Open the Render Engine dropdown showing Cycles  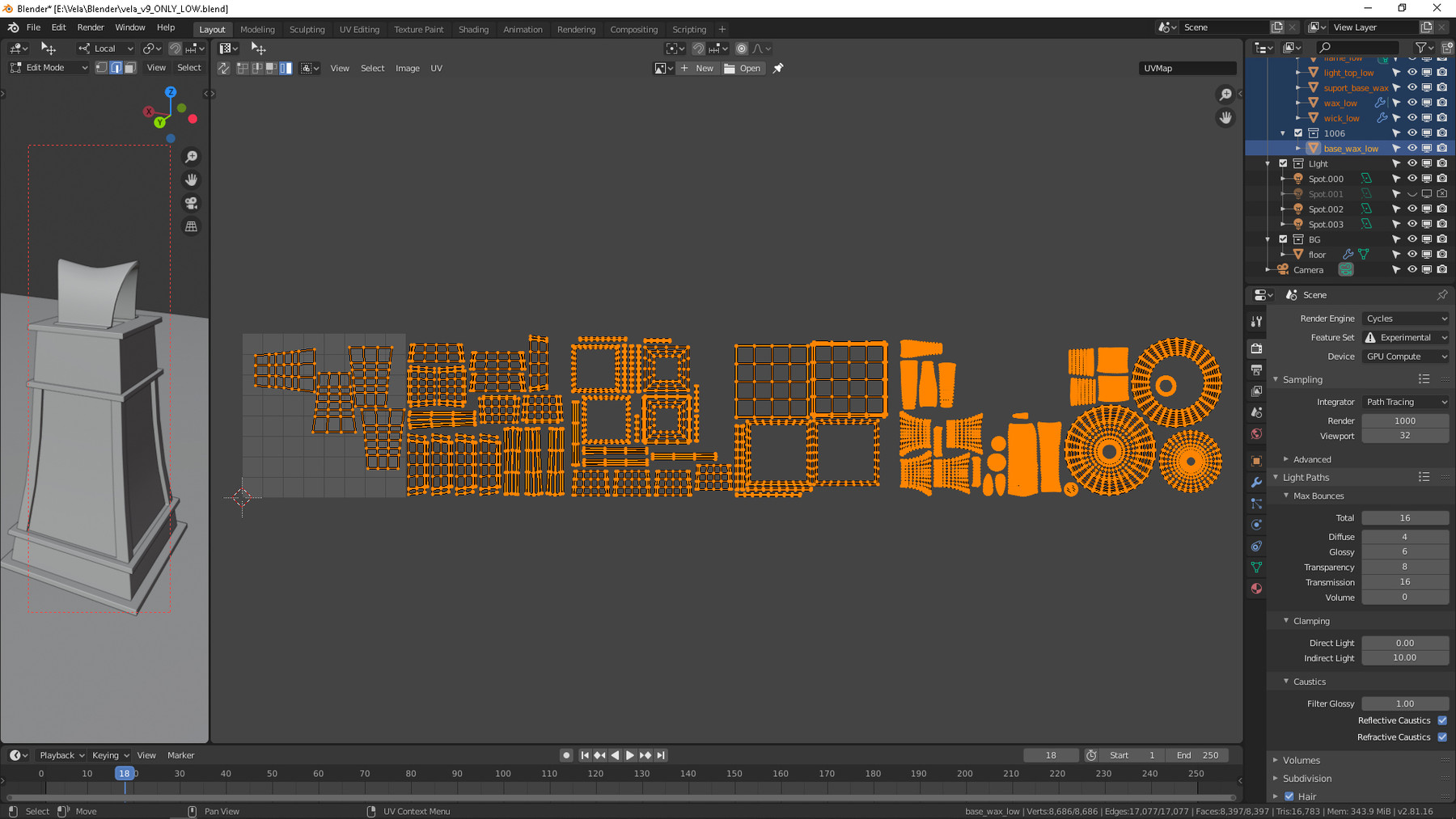click(x=1405, y=319)
